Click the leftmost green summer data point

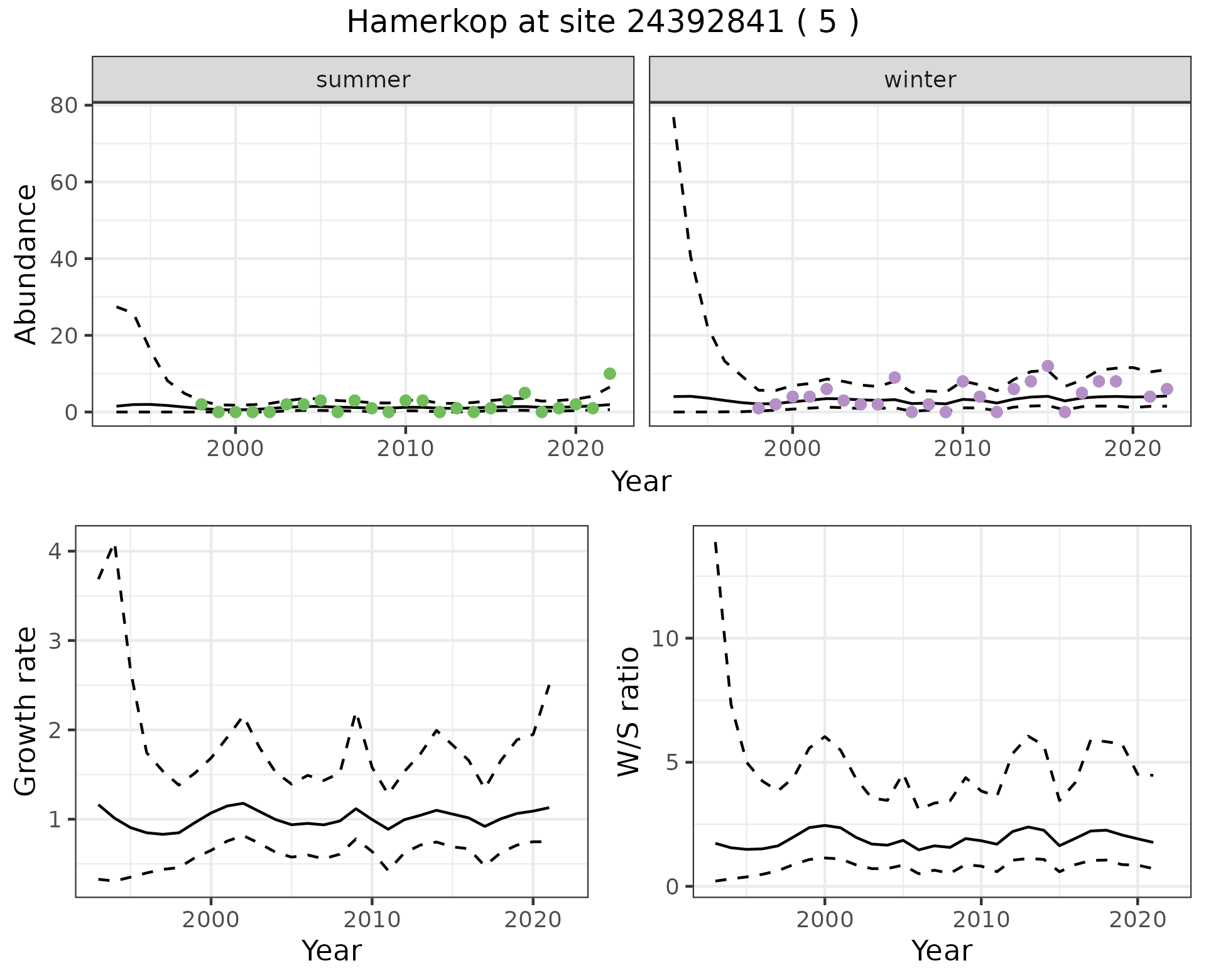pos(202,405)
